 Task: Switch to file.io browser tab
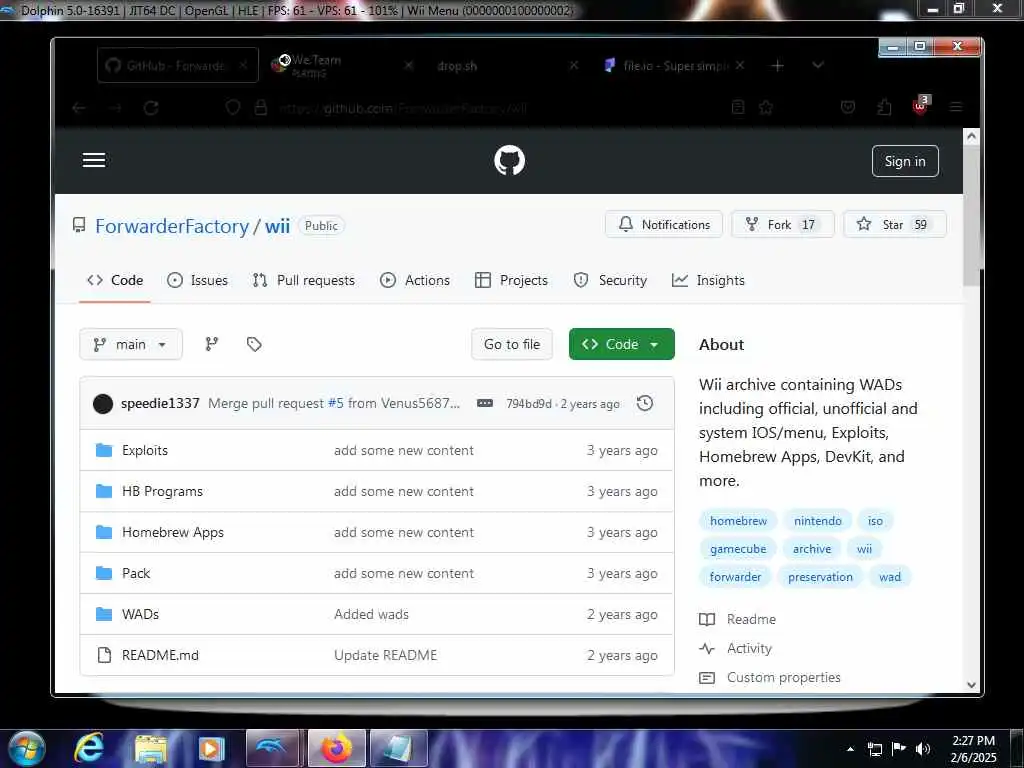point(673,65)
